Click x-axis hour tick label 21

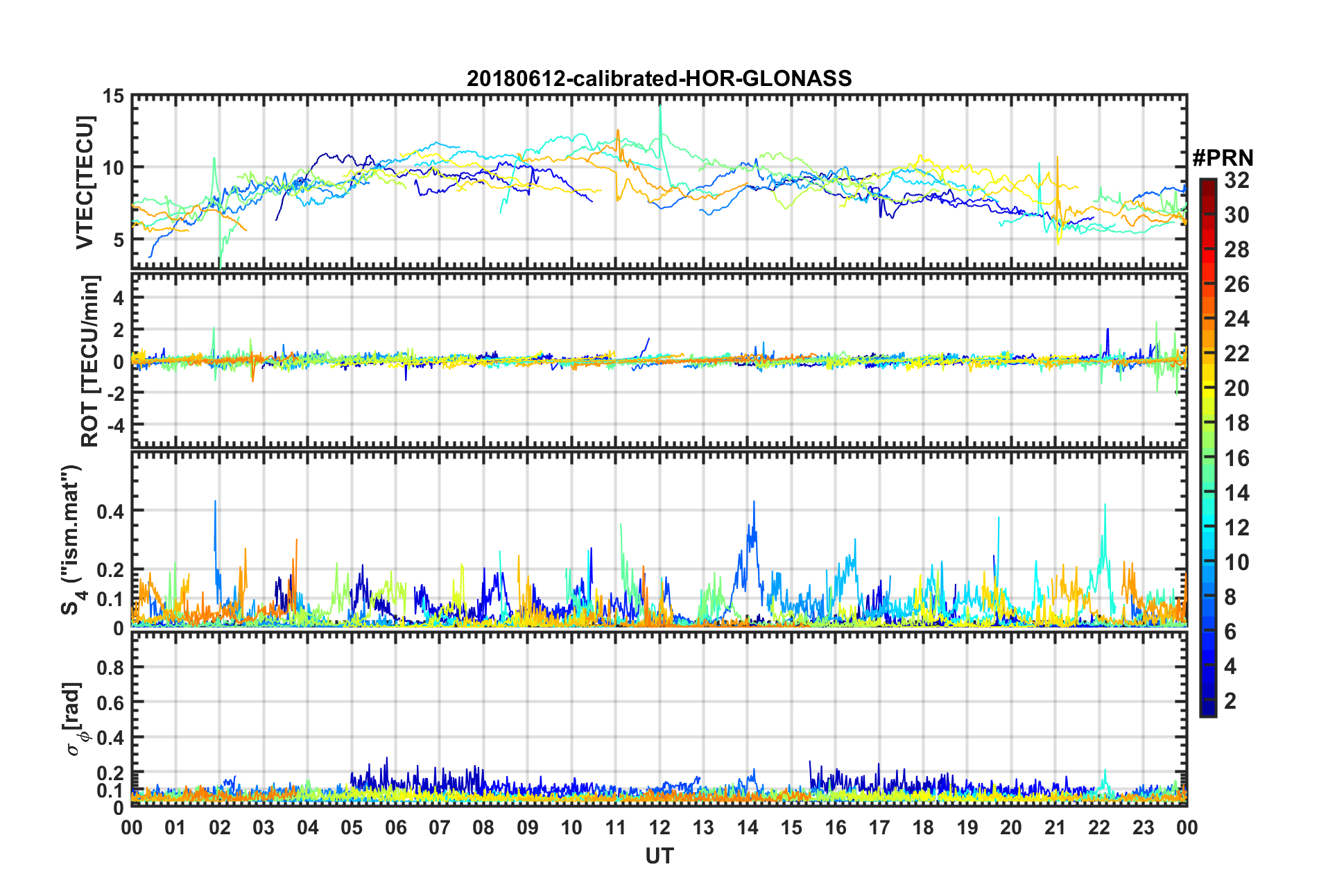(1055, 827)
